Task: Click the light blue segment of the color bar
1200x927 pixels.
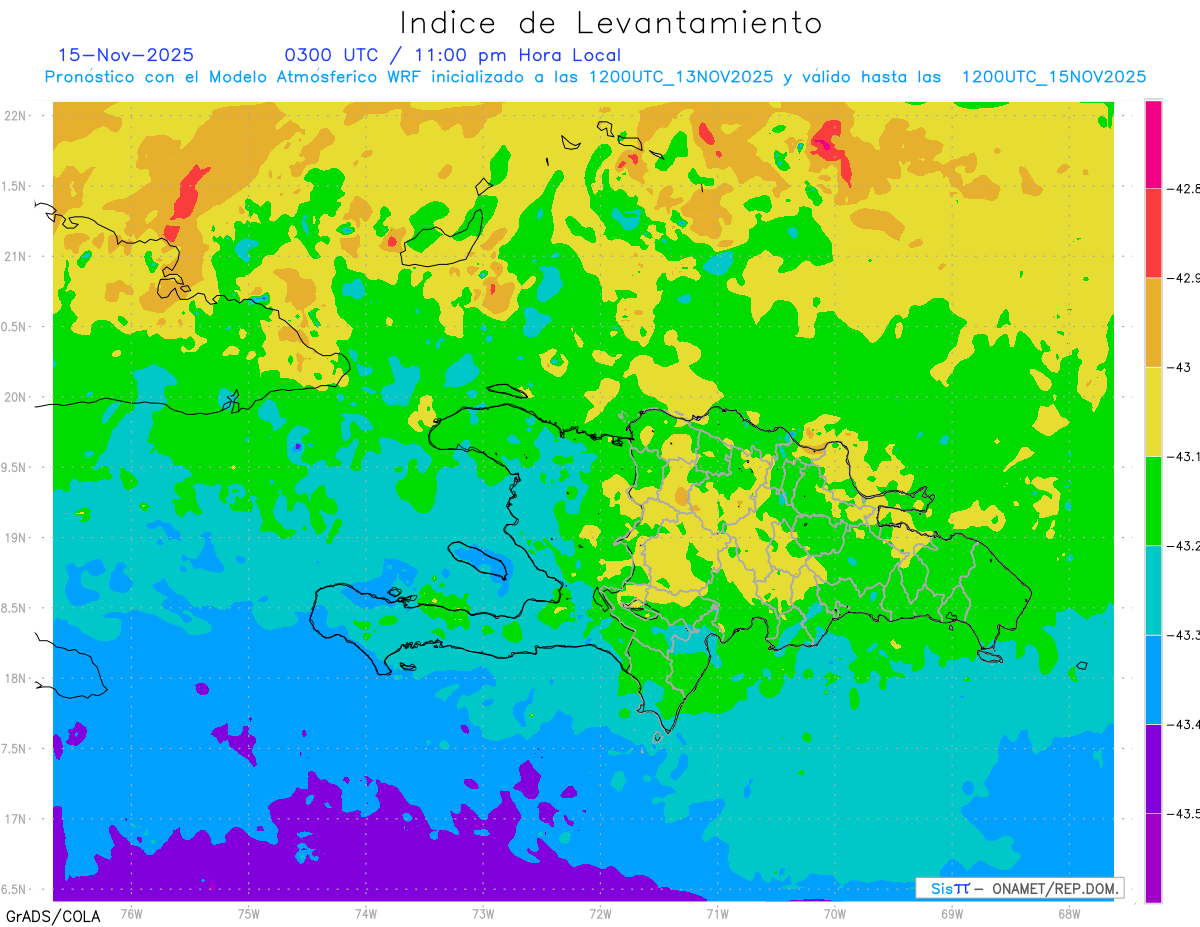Action: (1153, 680)
